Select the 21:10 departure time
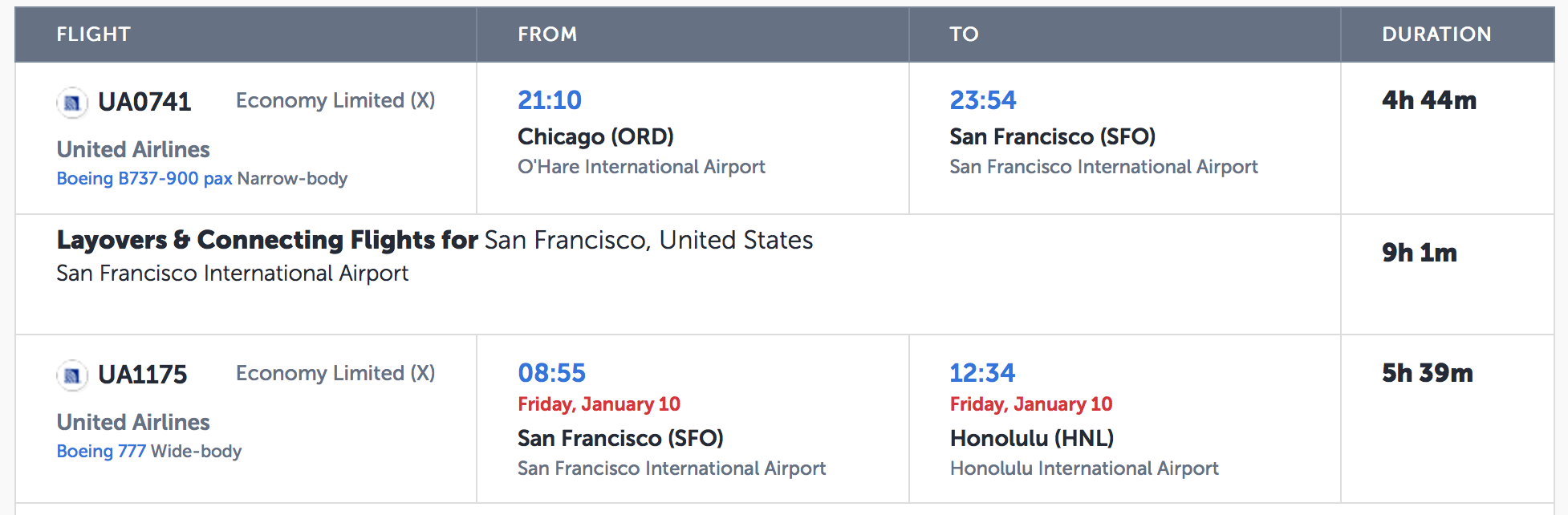 (x=550, y=100)
